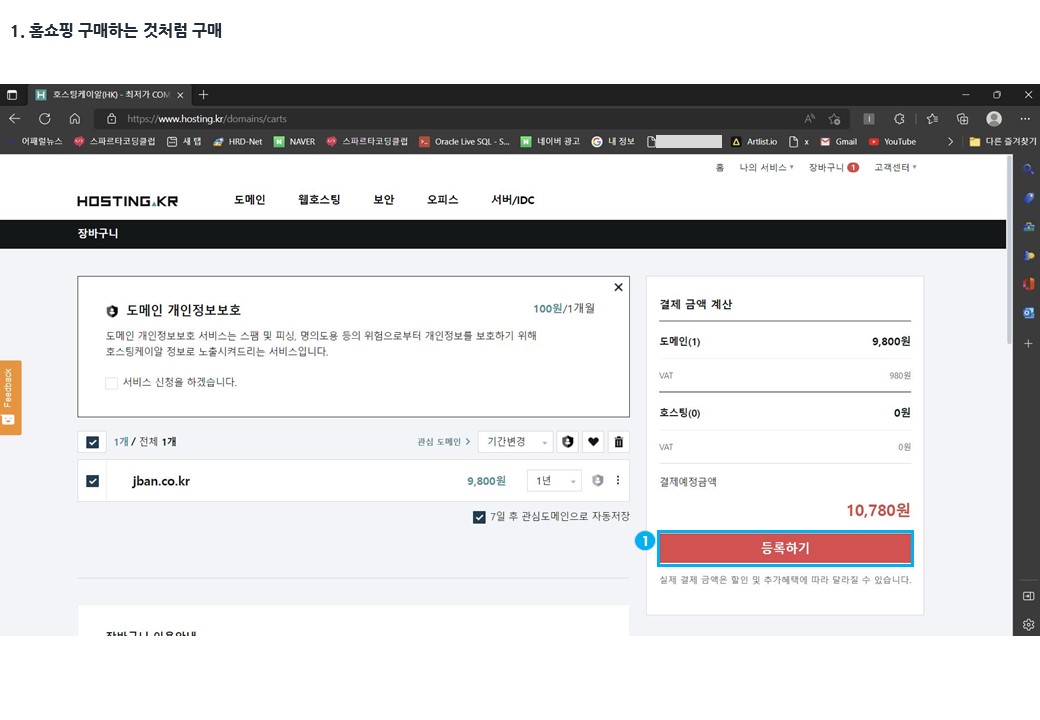
Task: Open 관심 도메인 link
Action: point(444,442)
